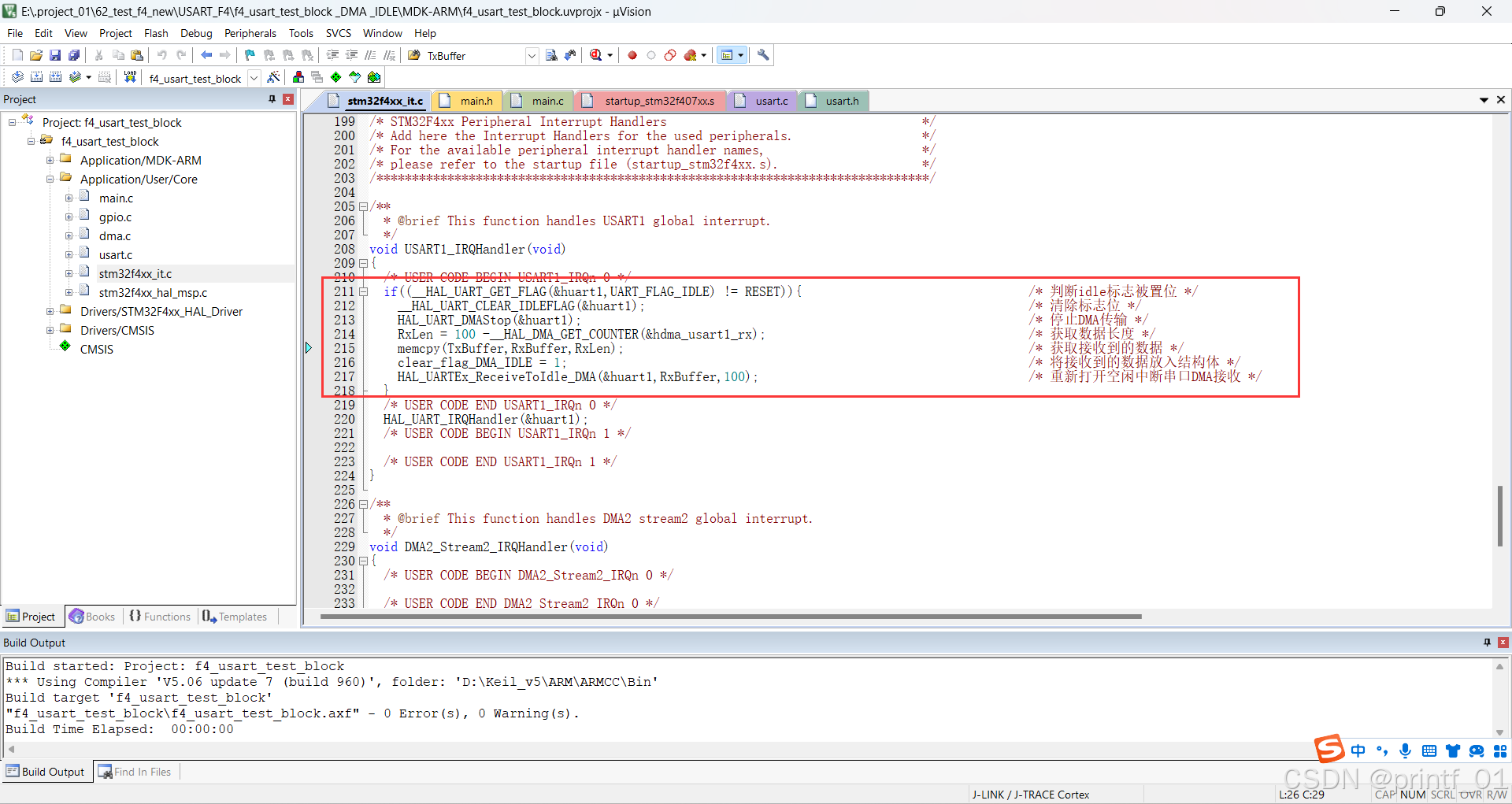Viewport: 1512px width, 804px height.
Task: Collapse the comment fold at line 205
Action: tap(363, 207)
